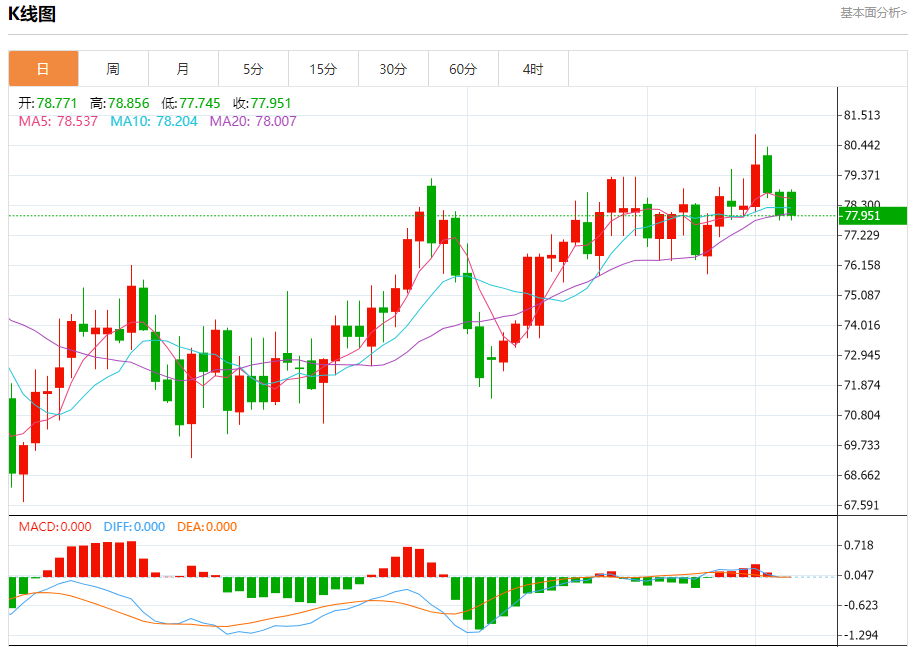Select the last green candlestick on the chart
Viewport: 916px width, 647px height.
coord(792,204)
